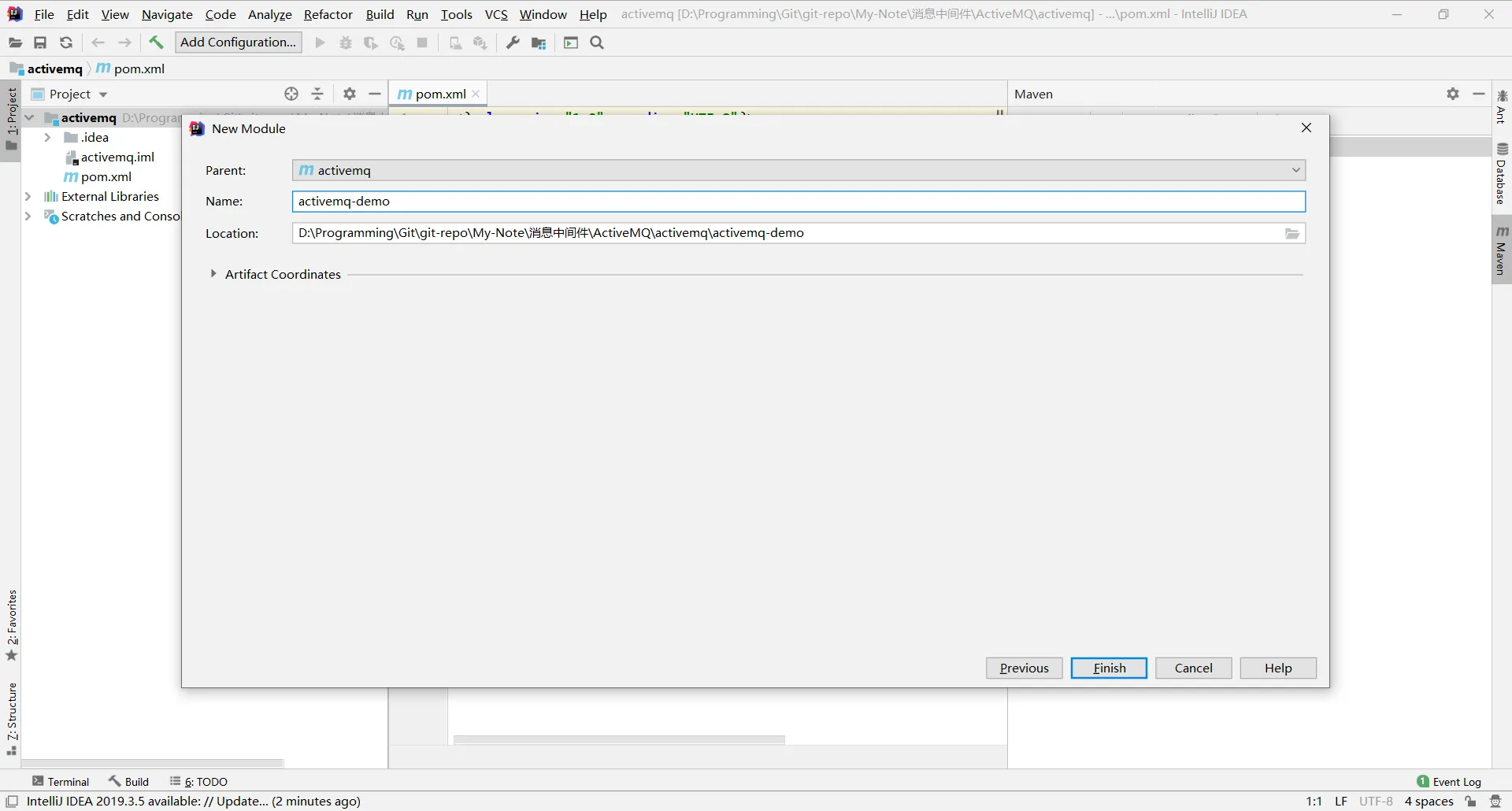This screenshot has height=811, width=1512.
Task: Click the Build Project hammer icon
Action: pyautogui.click(x=156, y=43)
